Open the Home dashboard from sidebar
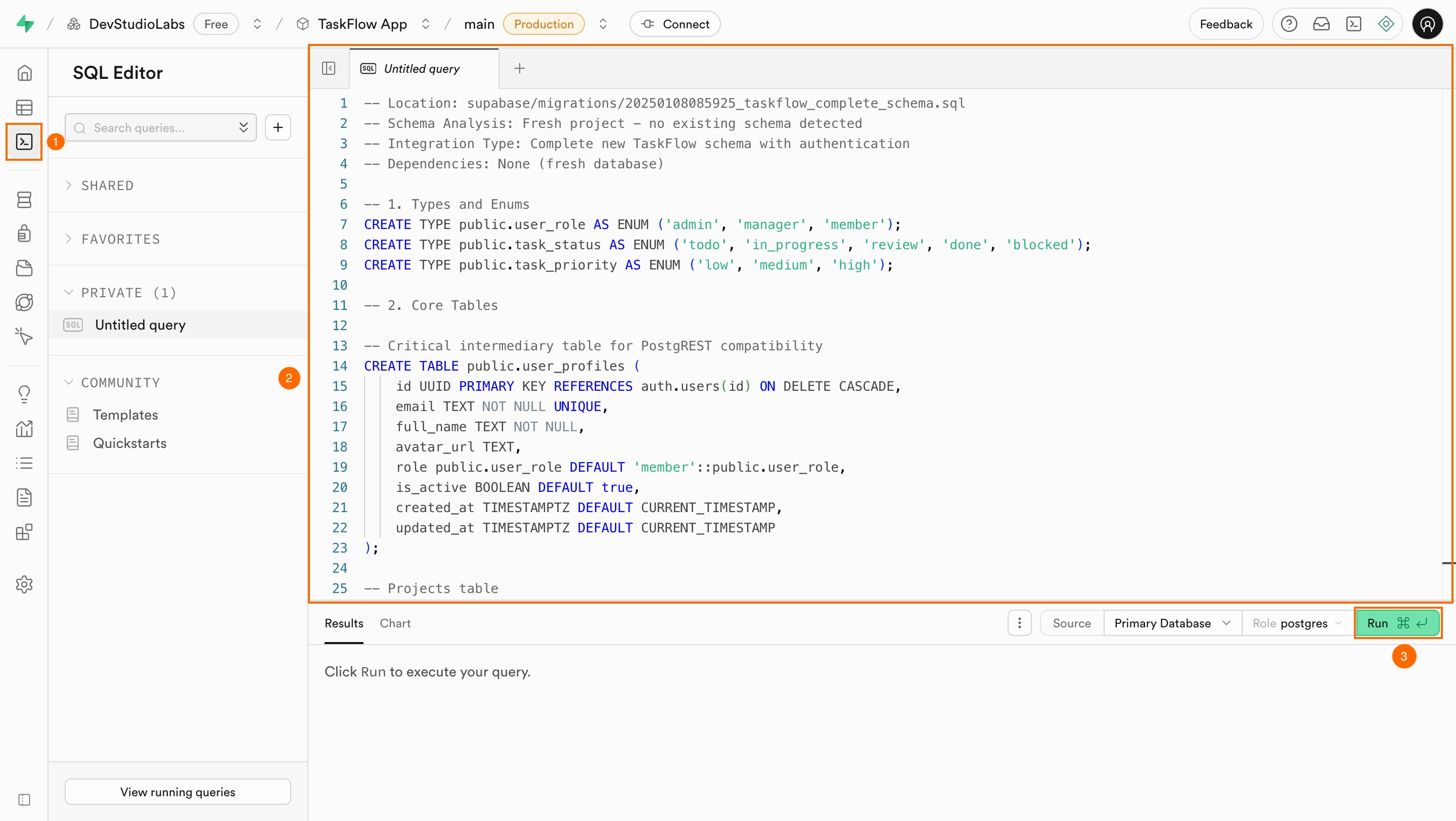Image resolution: width=1456 pixels, height=821 pixels. pos(24,72)
